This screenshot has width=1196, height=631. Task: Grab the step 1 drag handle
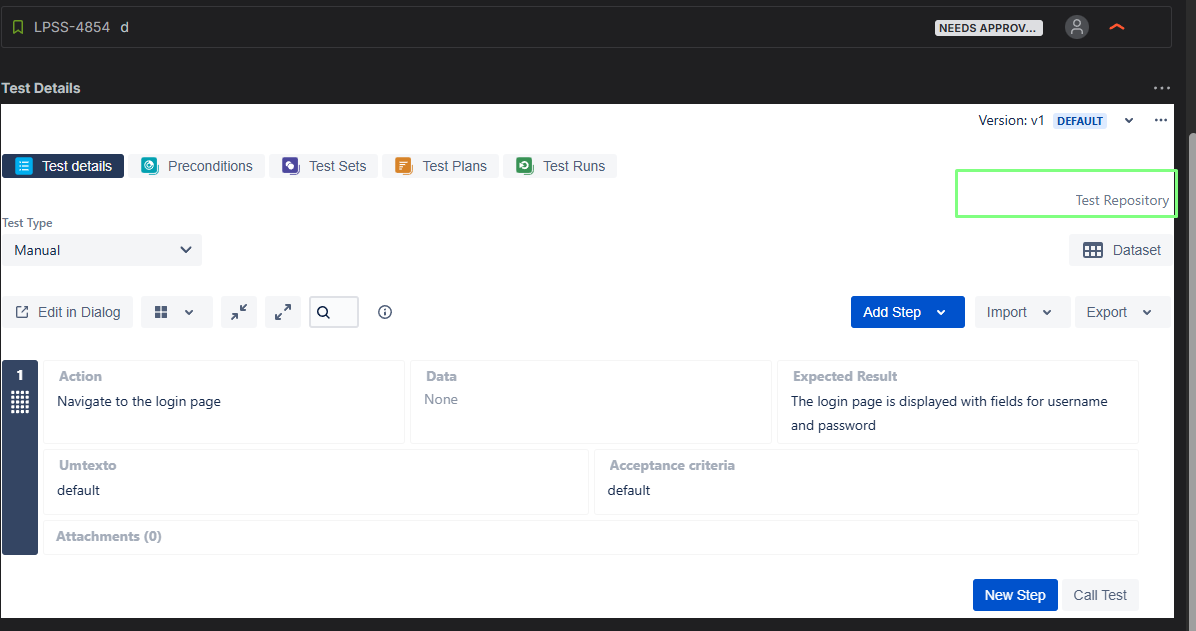20,402
